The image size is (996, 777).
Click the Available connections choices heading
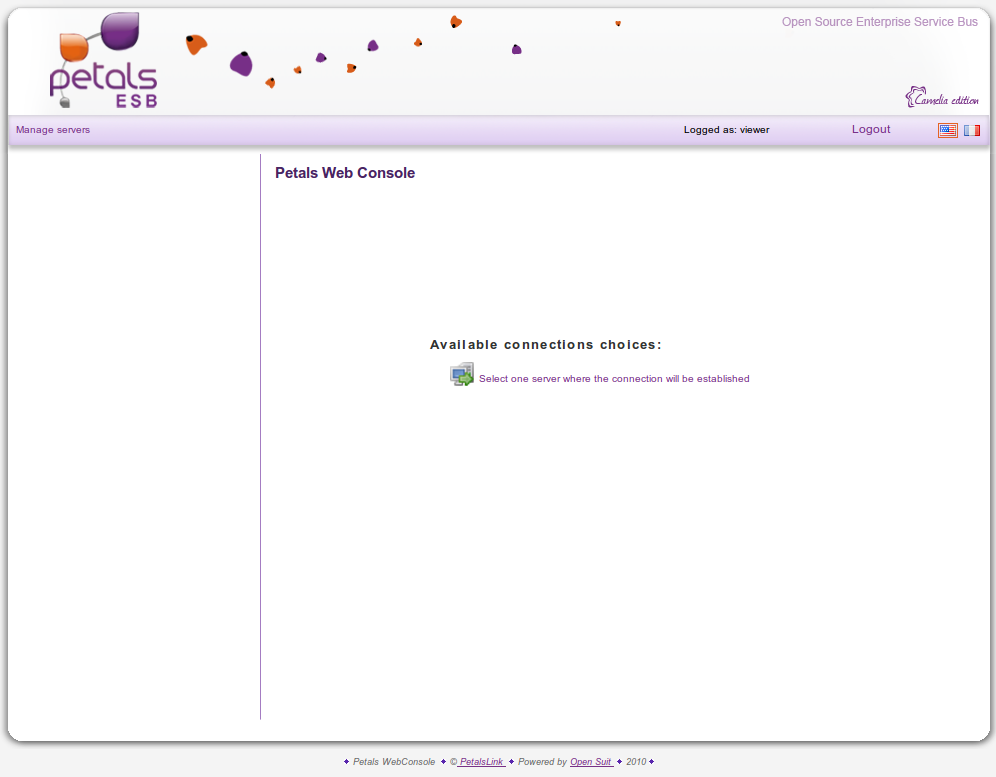[x=546, y=345]
